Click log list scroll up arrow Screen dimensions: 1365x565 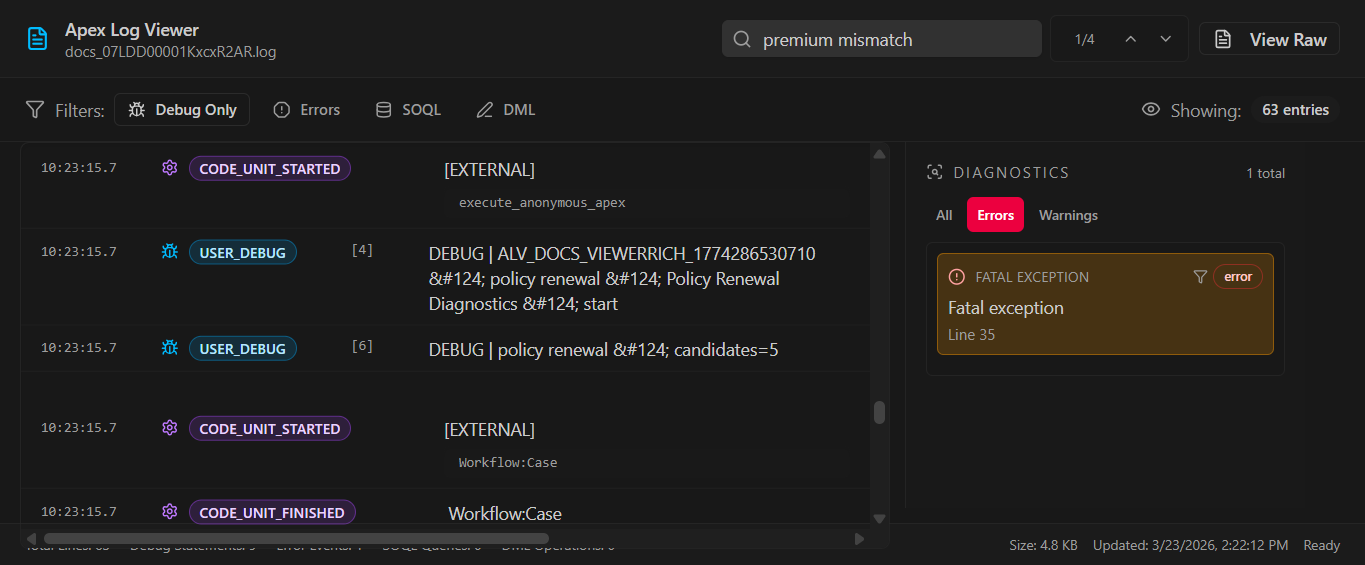[x=879, y=154]
